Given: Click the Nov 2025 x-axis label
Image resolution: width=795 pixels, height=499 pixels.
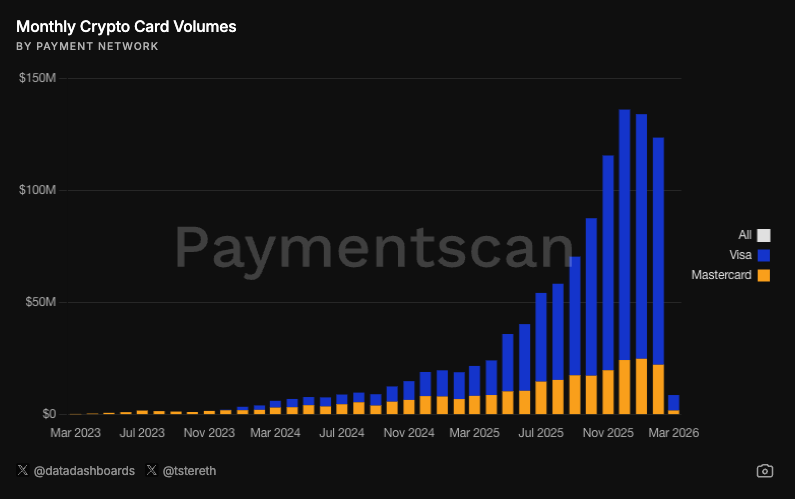Looking at the screenshot, I should click(608, 433).
